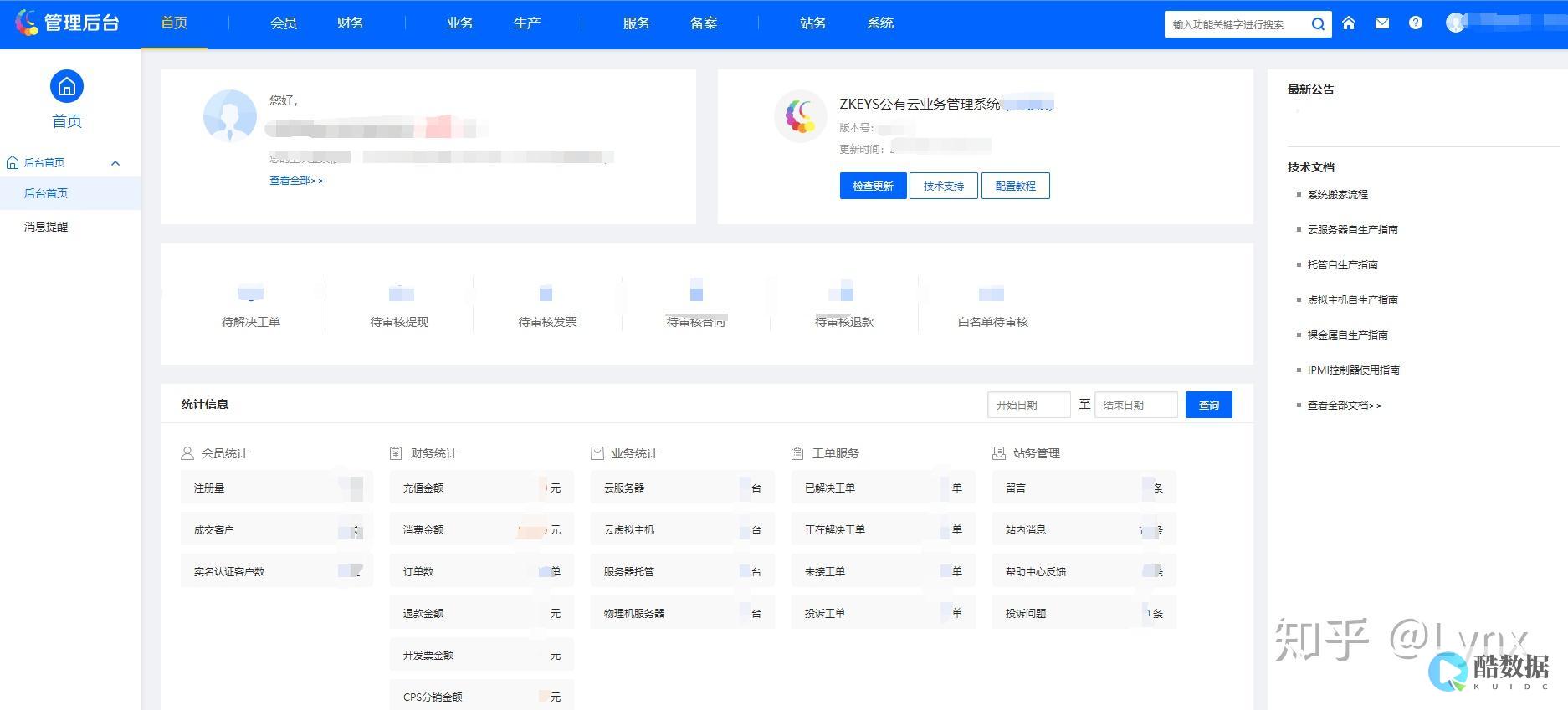1568x710 pixels.
Task: Click the large 首页 home icon in sidebar
Action: coord(67,86)
